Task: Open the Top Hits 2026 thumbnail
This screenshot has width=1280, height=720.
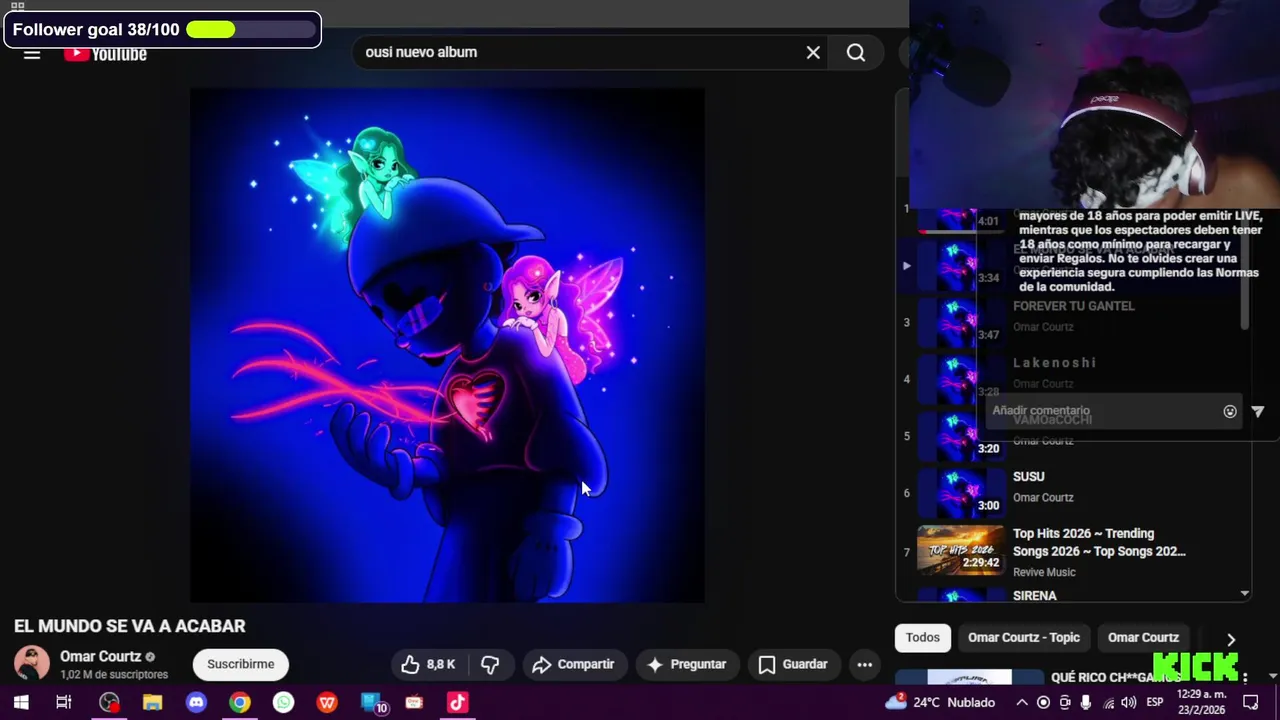Action: (x=960, y=550)
